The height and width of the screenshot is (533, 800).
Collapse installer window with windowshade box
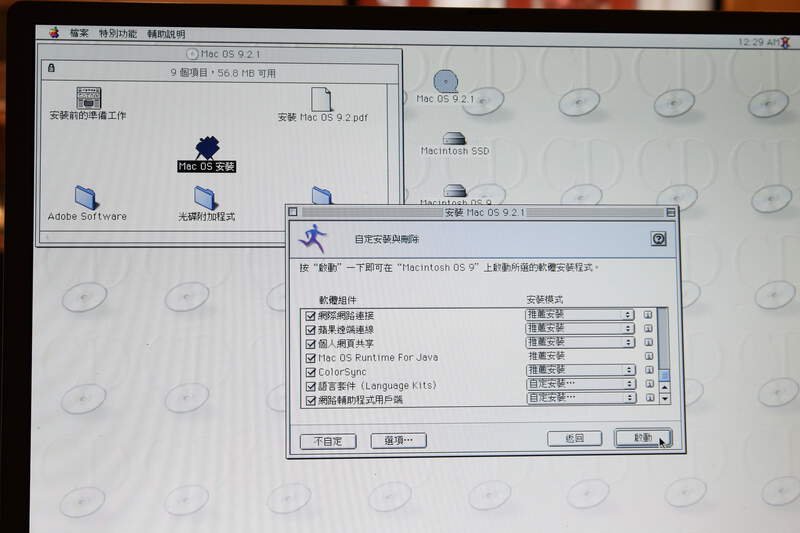pos(670,212)
